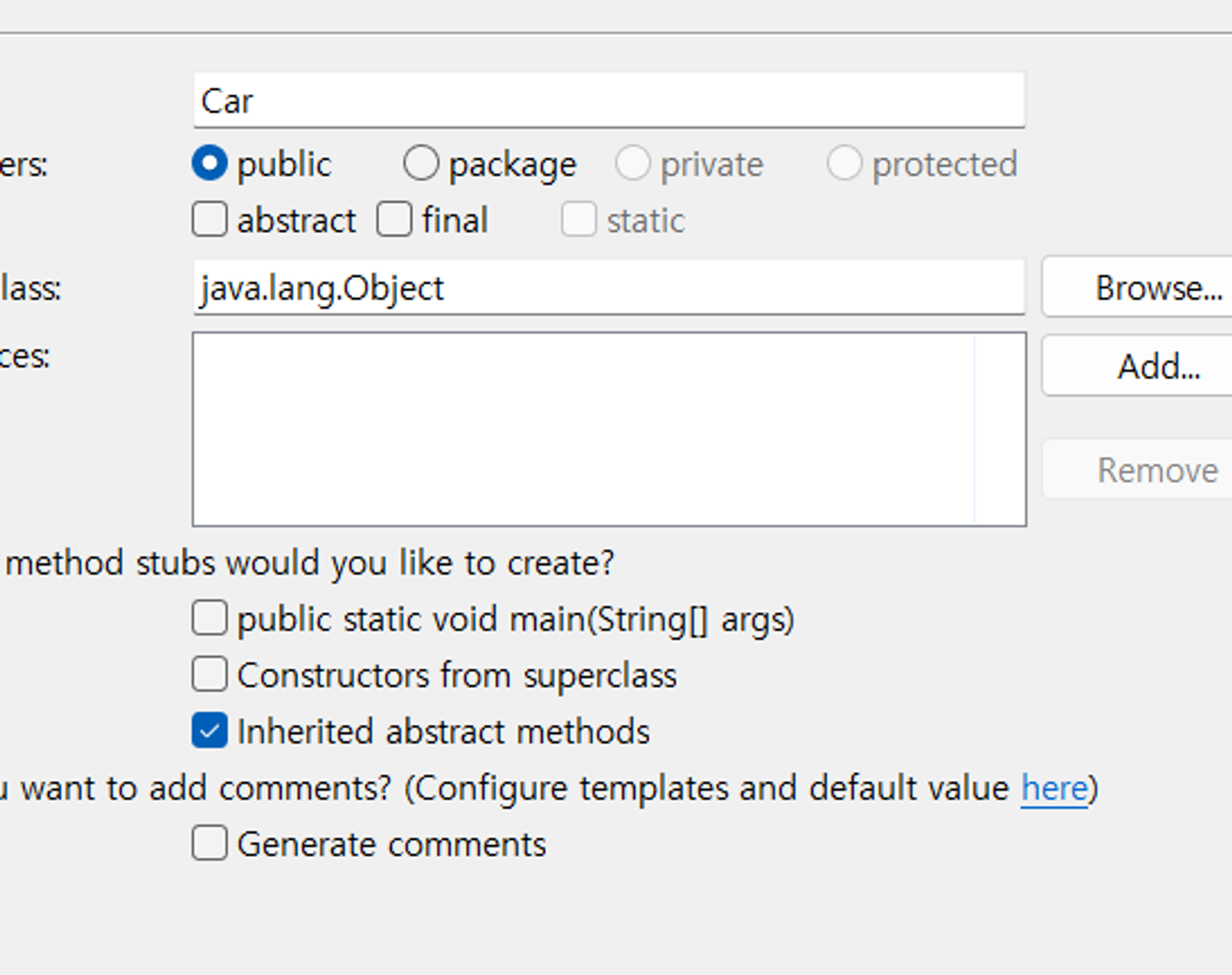The height and width of the screenshot is (975, 1232).
Task: Click the 'public' label text
Action: coord(284,164)
